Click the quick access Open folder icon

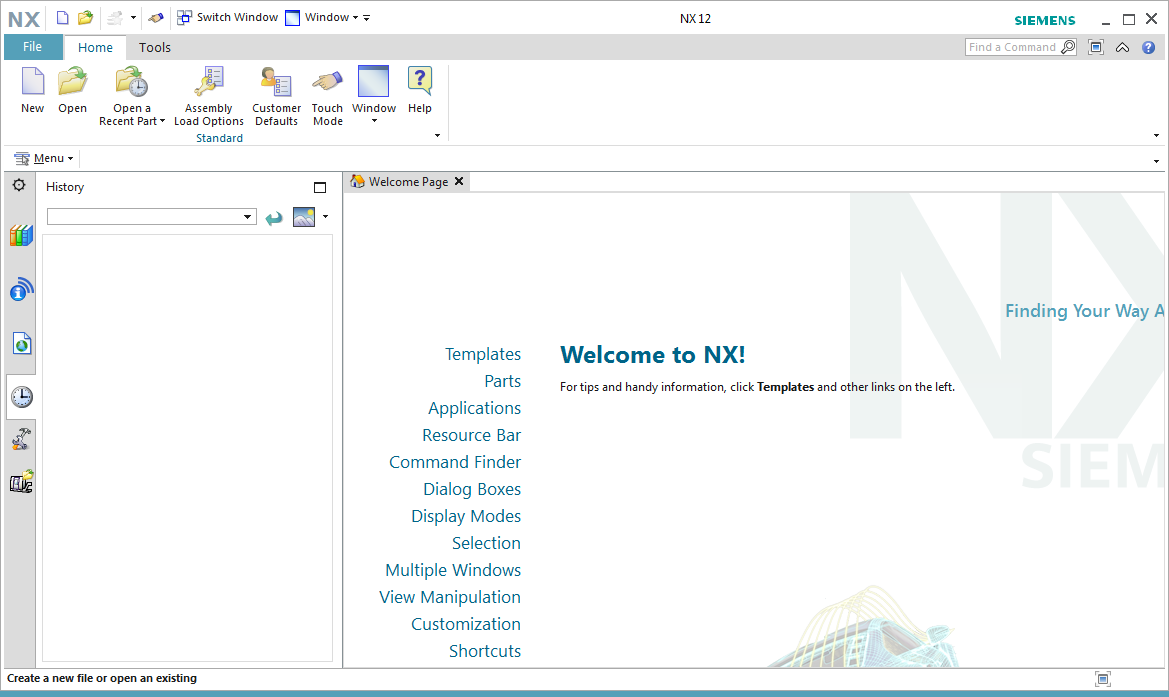click(x=86, y=18)
